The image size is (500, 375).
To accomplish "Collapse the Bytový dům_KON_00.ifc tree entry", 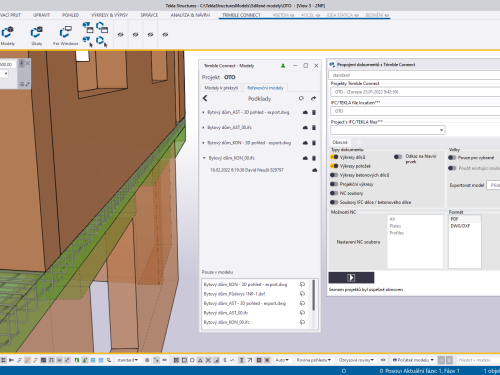I will coord(204,158).
